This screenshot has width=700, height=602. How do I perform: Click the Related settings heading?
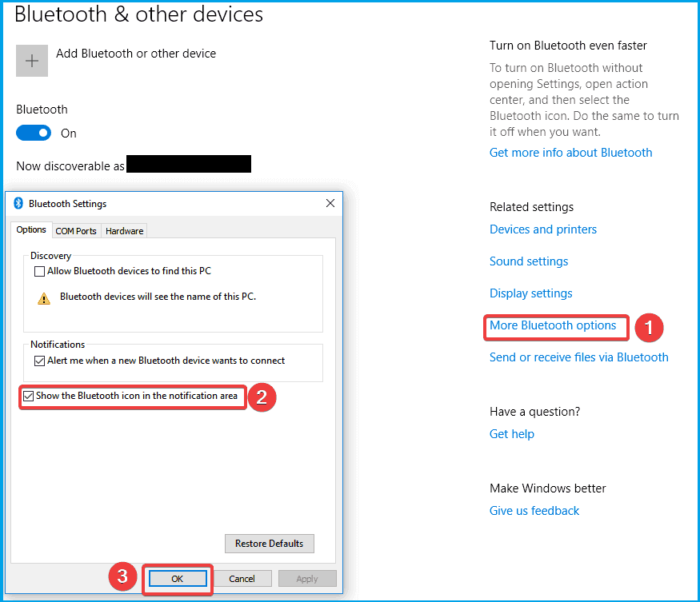coord(531,207)
